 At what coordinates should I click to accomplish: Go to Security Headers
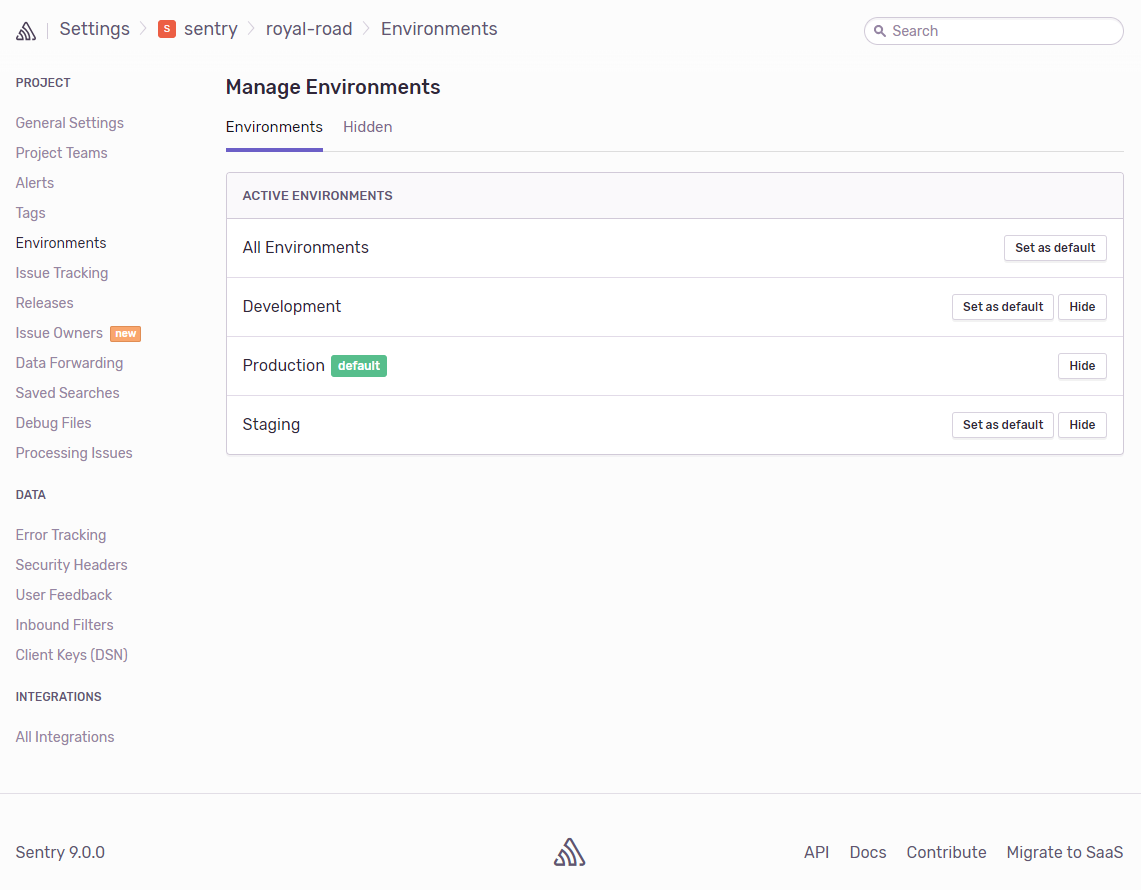pos(71,565)
